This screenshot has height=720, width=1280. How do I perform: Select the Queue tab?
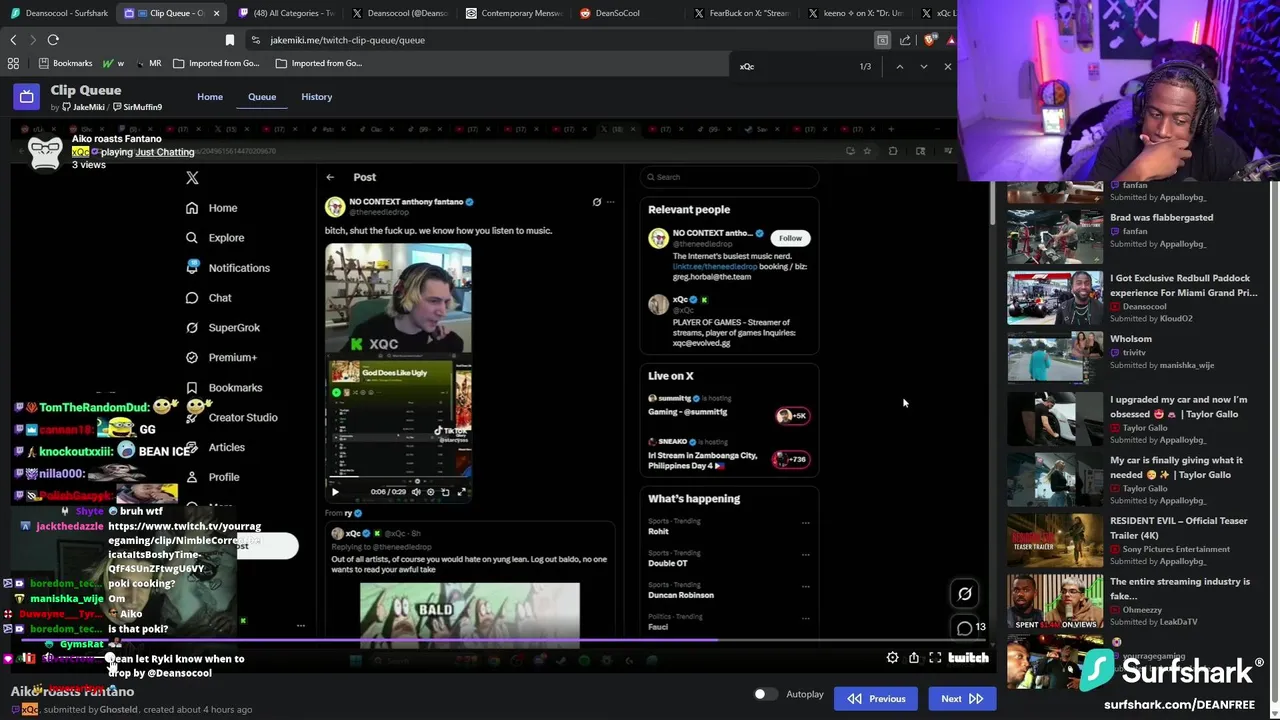click(x=262, y=97)
